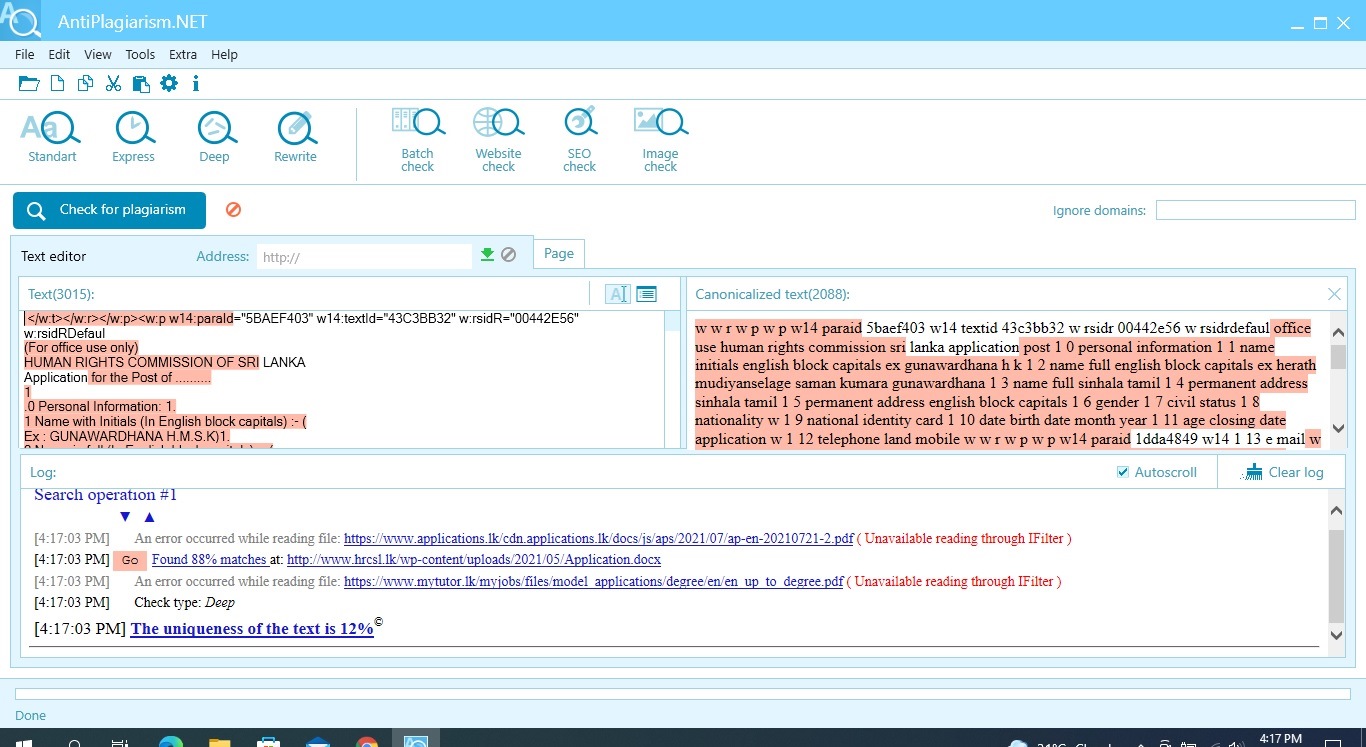This screenshot has height=747, width=1366.
Task: Click the Address http:// input field
Action: [364, 257]
